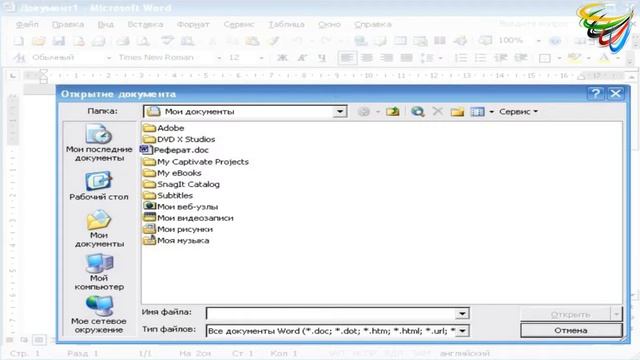This screenshot has width=640, height=360.
Task: Click the highlight color button in Word toolbar
Action: coord(574,58)
